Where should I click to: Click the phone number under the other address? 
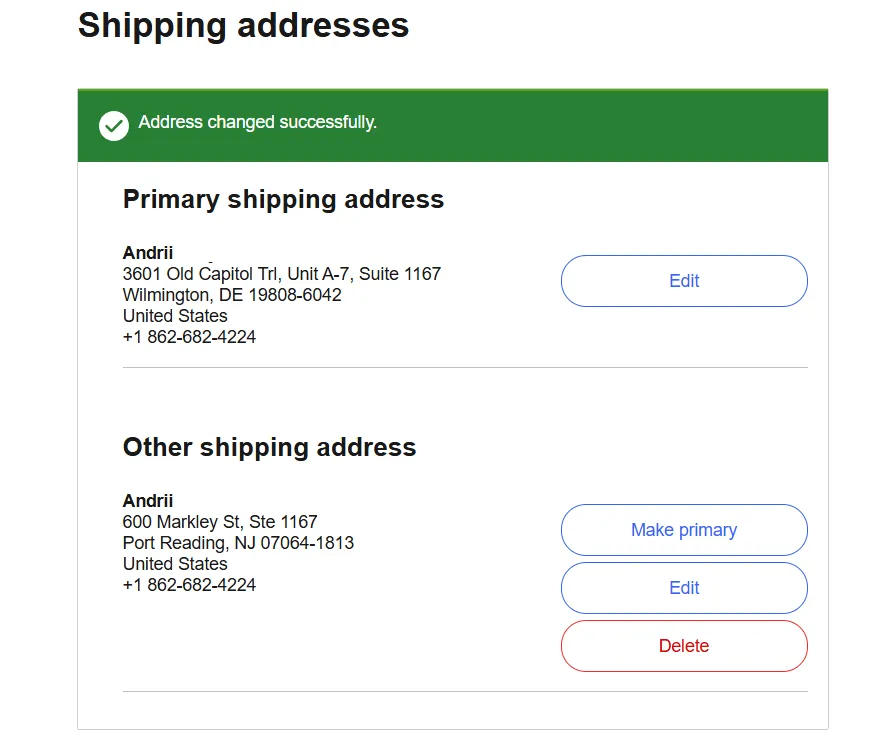point(189,585)
